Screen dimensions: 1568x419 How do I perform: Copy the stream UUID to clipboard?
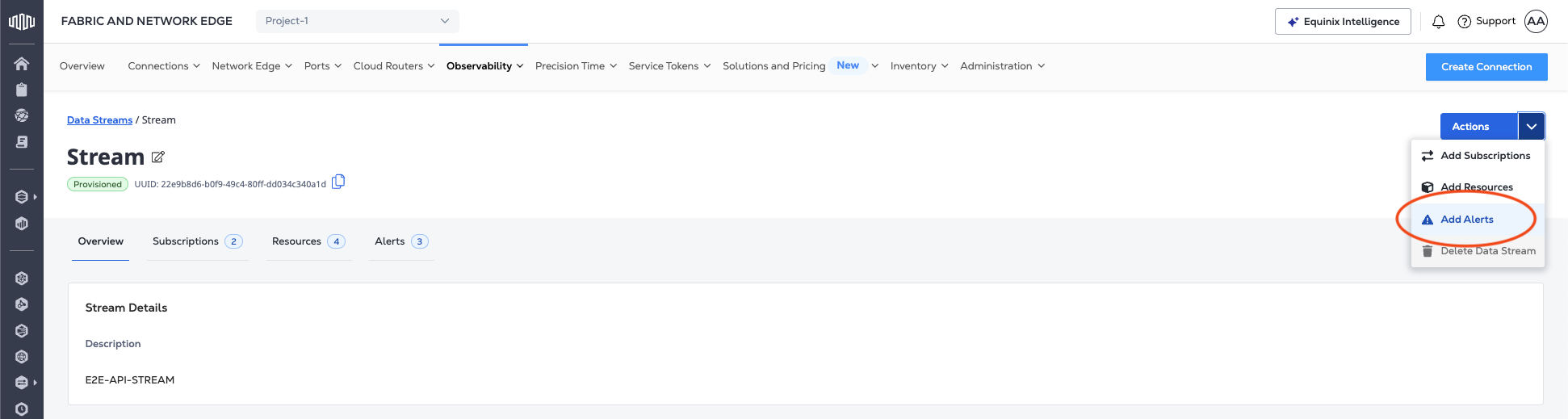click(338, 182)
